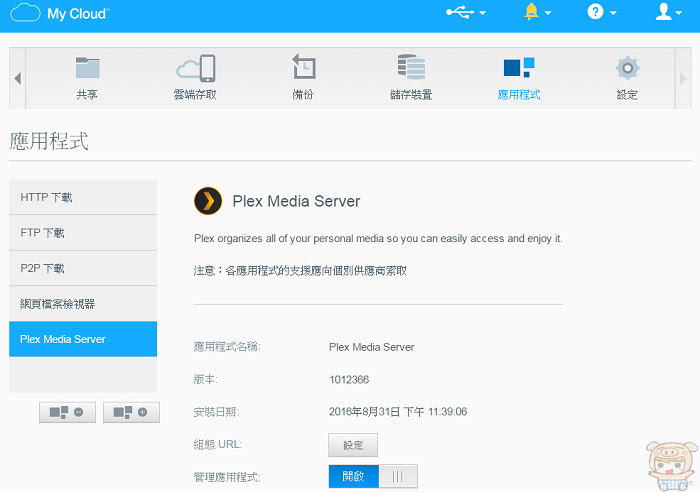Go to the 應用程式 apps tab

(x=519, y=78)
